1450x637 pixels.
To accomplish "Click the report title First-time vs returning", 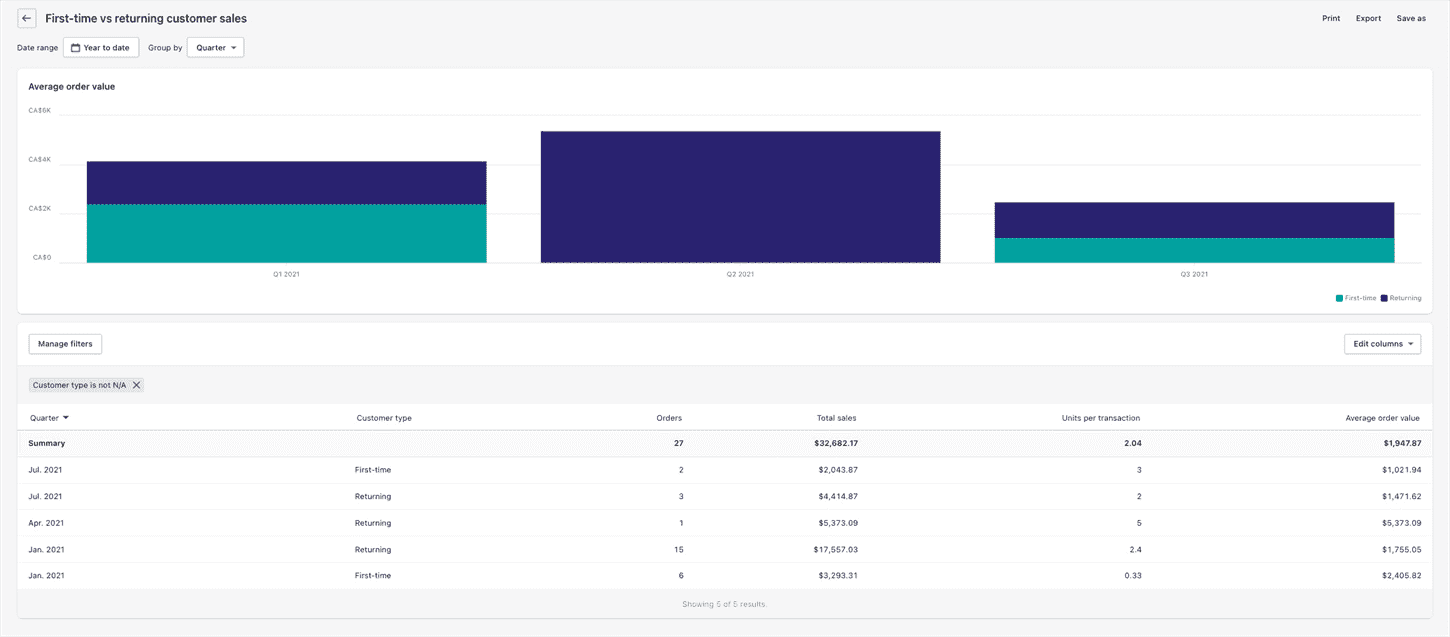I will (x=146, y=18).
